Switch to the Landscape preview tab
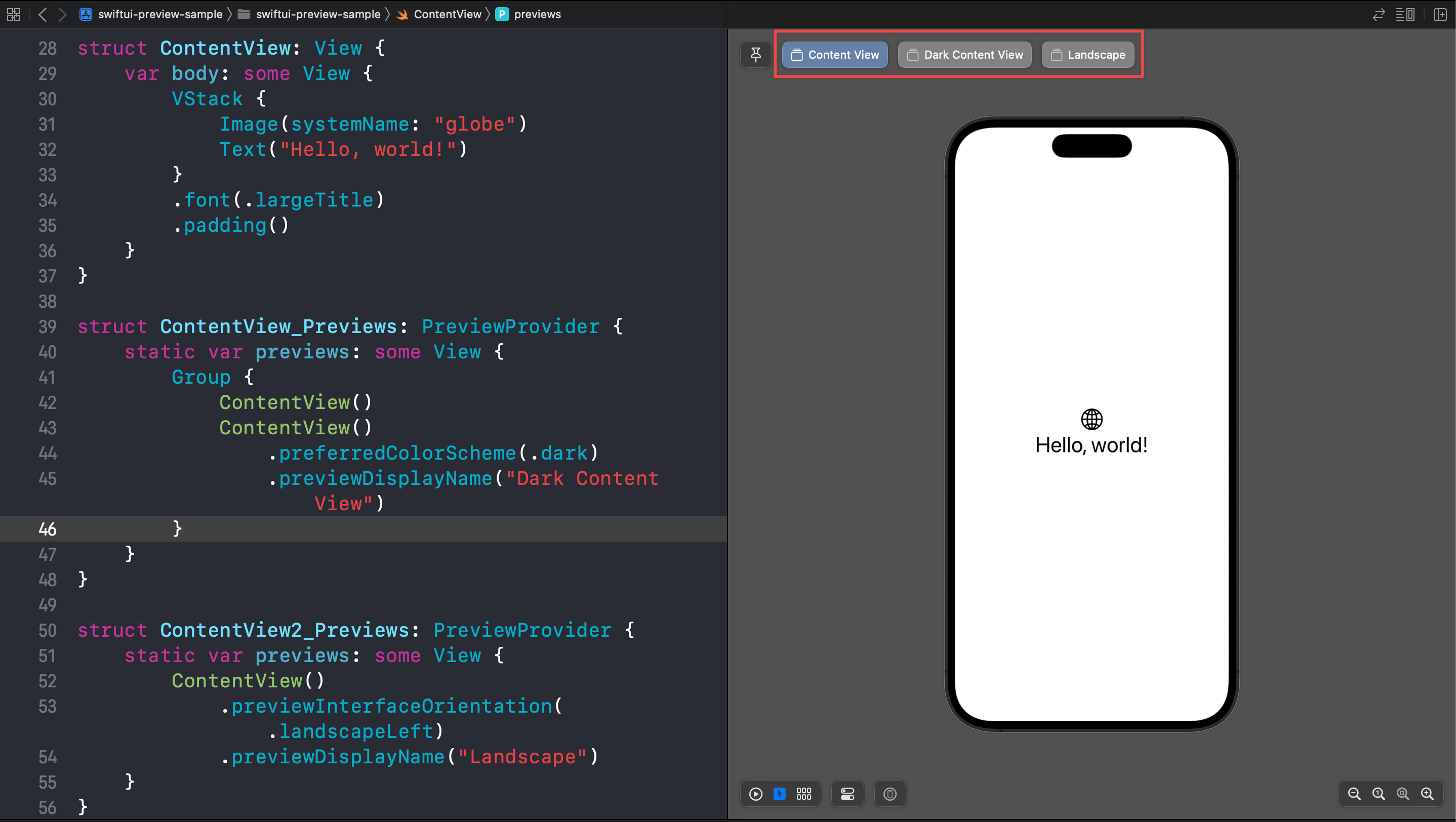 tap(1089, 54)
